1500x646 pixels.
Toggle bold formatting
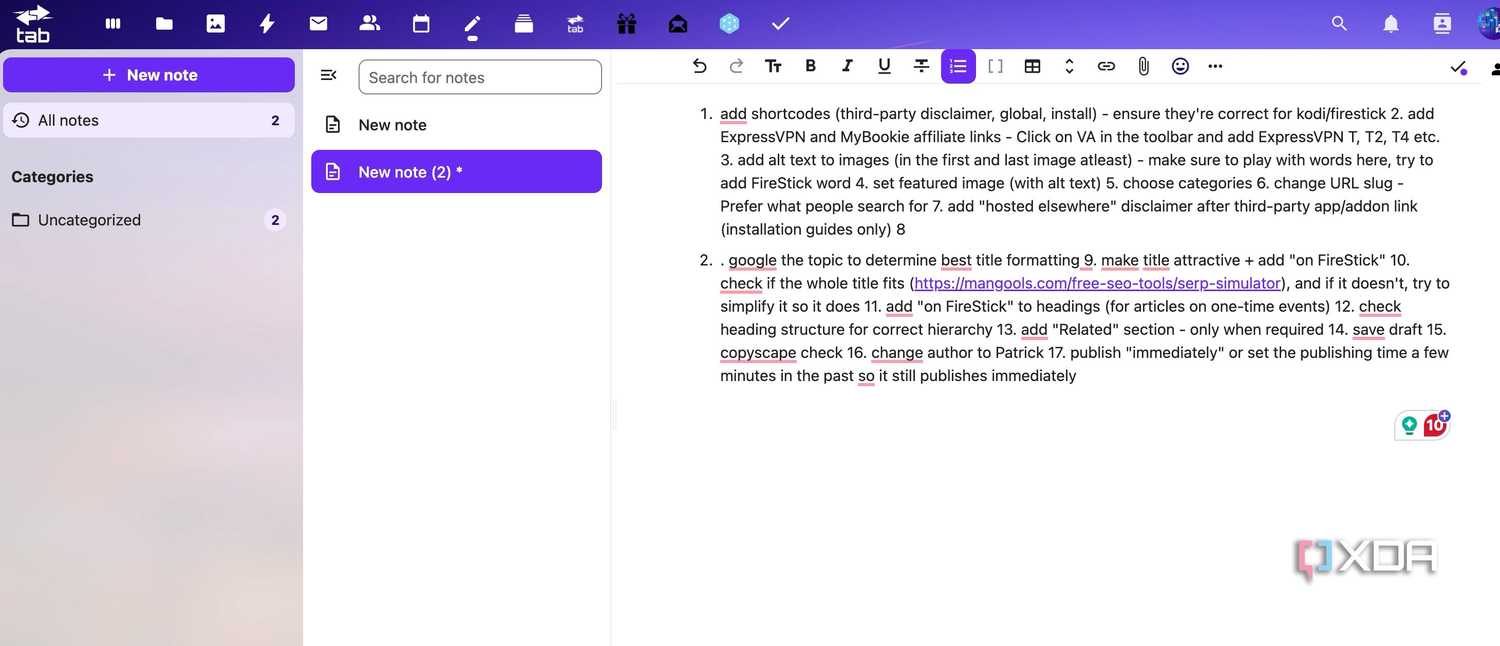click(x=811, y=66)
